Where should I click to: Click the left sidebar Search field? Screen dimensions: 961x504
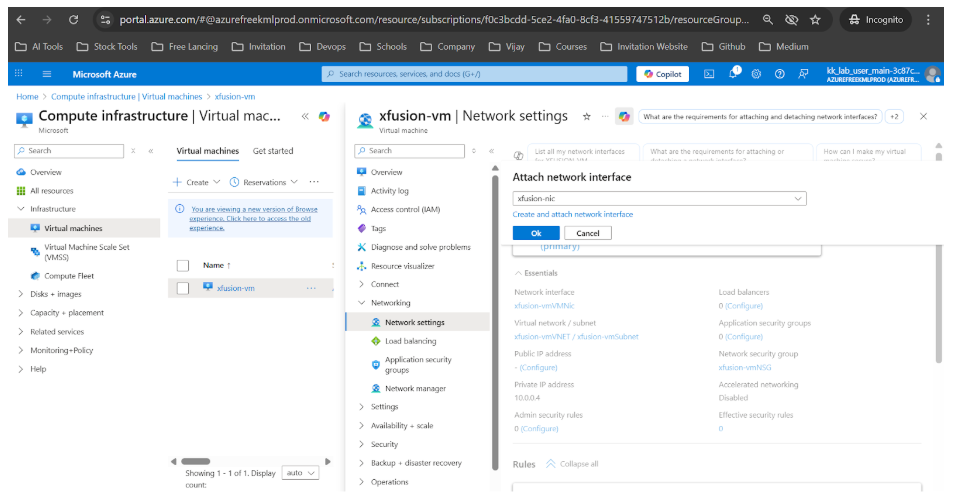point(69,151)
